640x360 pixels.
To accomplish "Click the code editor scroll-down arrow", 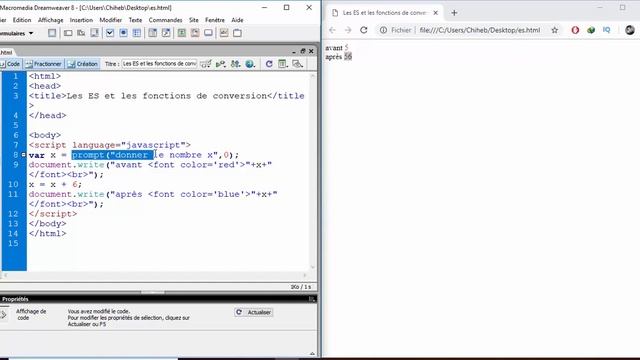I will click(x=313, y=267).
